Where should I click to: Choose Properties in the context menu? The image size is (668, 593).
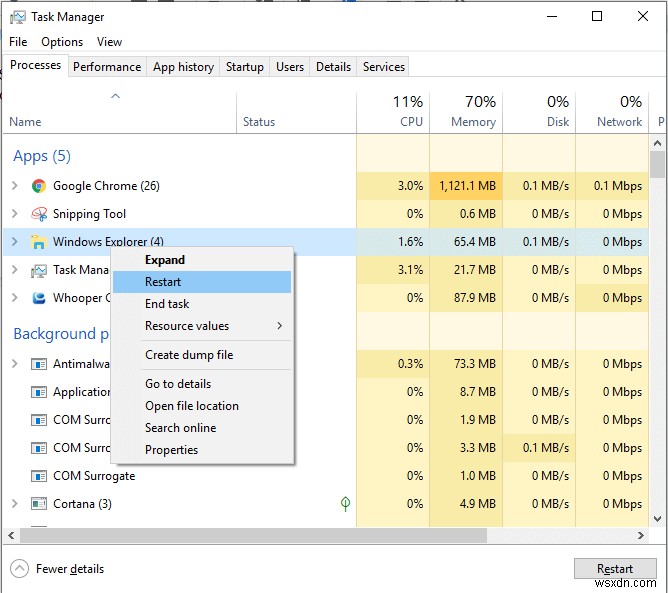pos(202,450)
